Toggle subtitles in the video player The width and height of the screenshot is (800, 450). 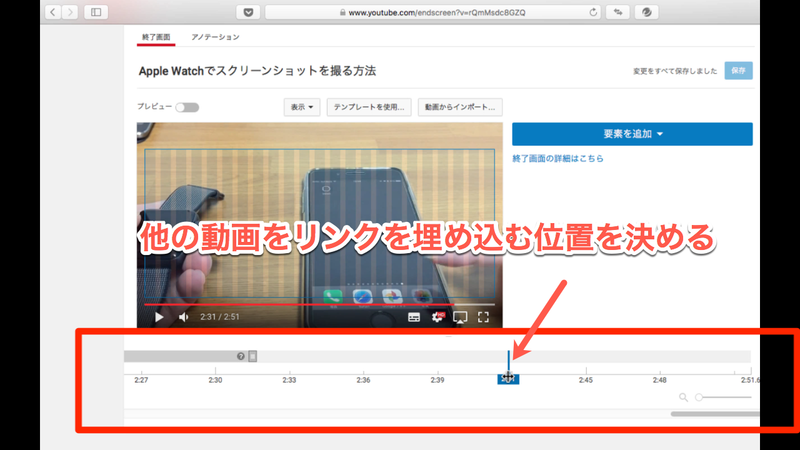[414, 317]
